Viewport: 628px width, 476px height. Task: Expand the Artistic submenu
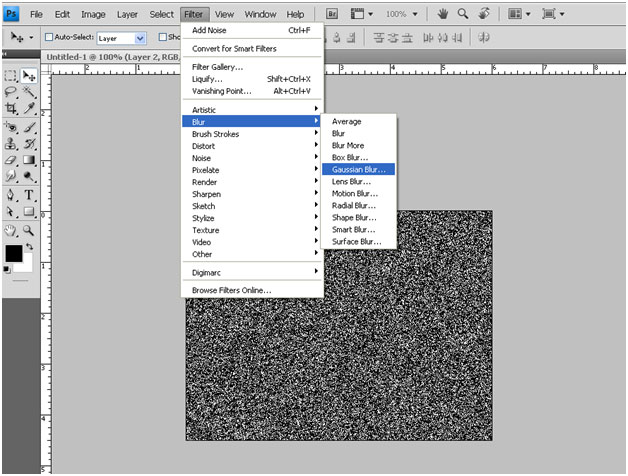pyautogui.click(x=252, y=109)
